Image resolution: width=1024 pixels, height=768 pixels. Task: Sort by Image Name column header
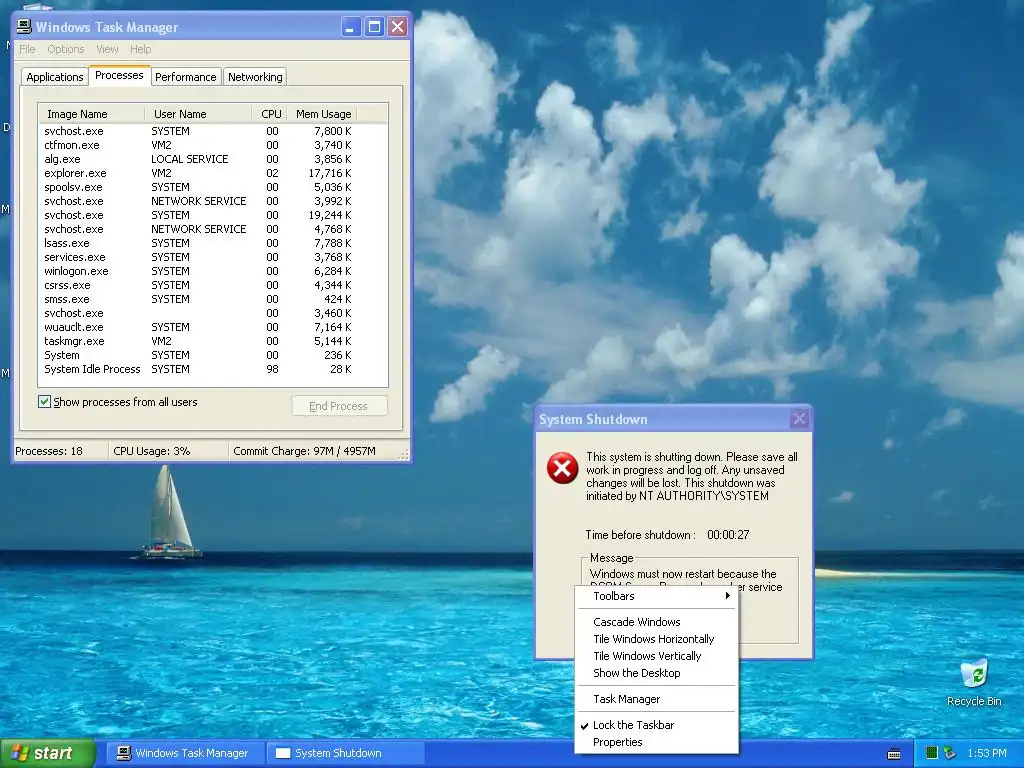91,114
